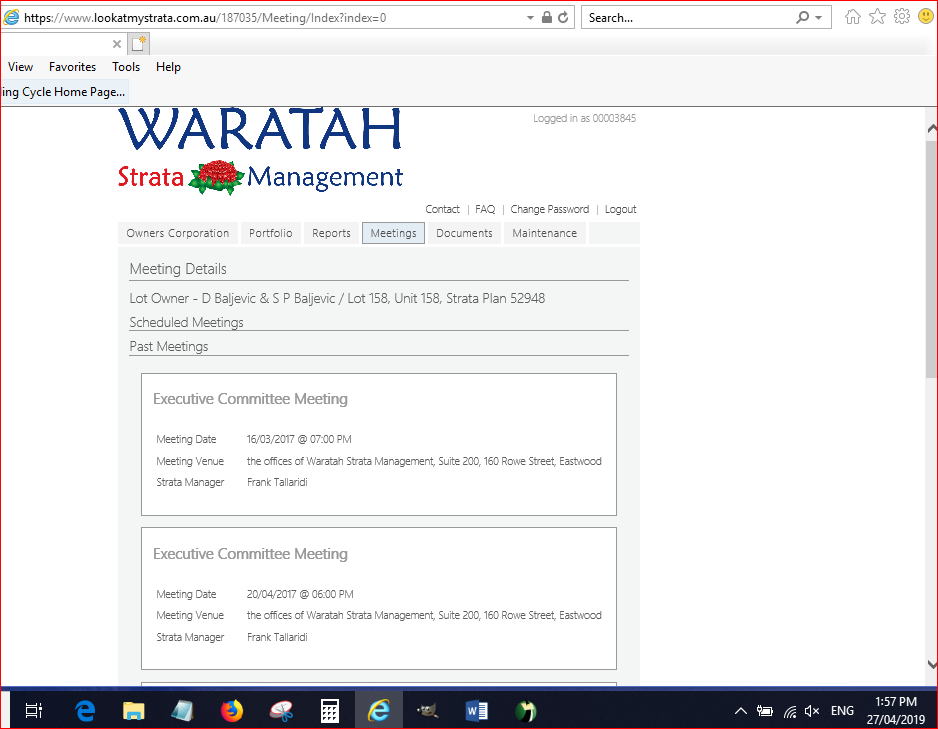Screen dimensions: 938x729
Task: Open the FAQ link
Action: coord(485,209)
